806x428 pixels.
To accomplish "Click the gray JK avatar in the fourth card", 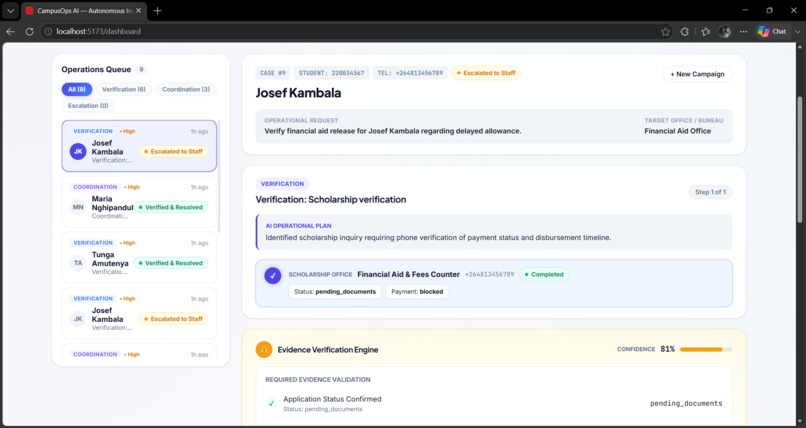I will (x=78, y=319).
